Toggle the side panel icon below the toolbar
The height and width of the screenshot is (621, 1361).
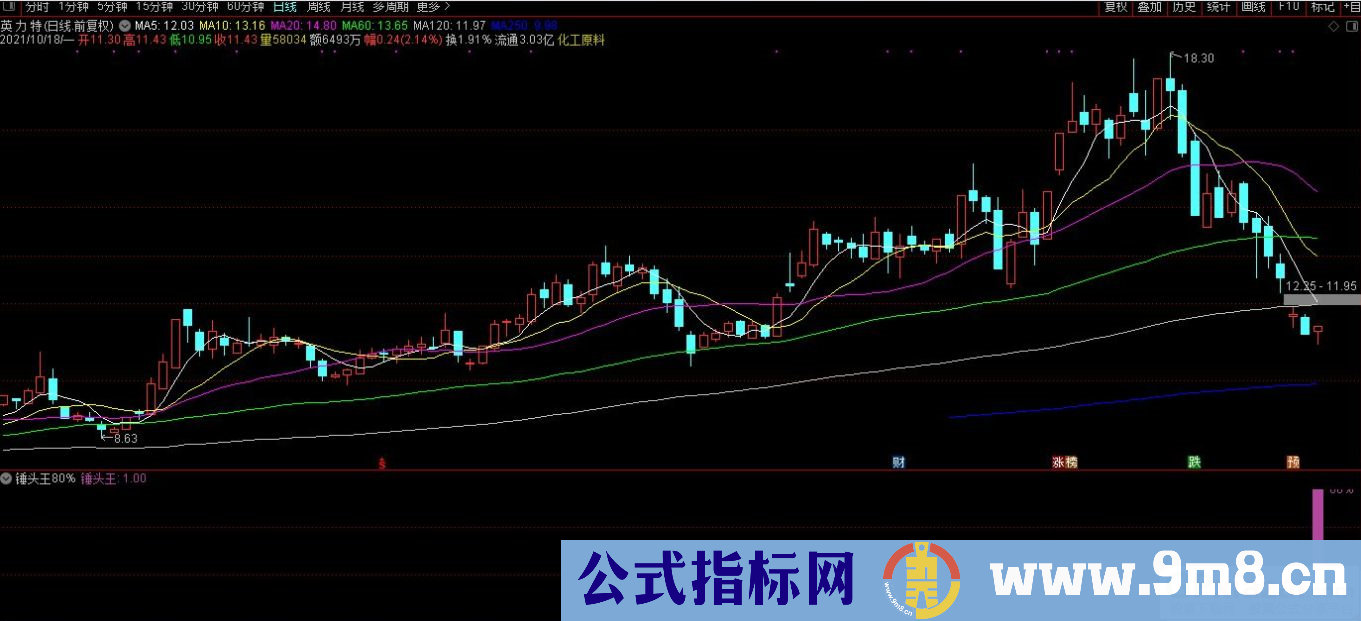tap(1352, 26)
